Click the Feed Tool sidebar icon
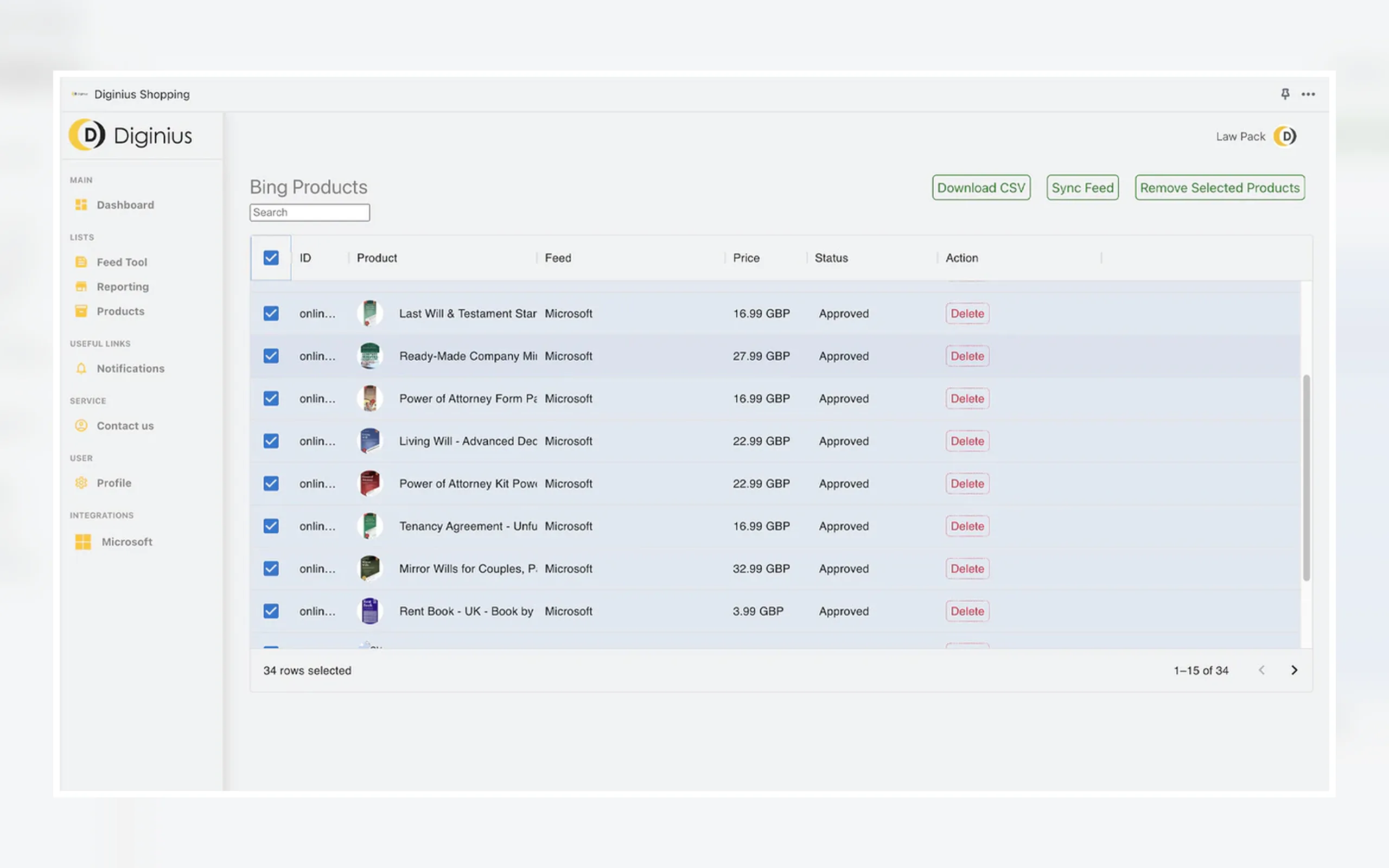Screen dimensions: 1389x868 tap(81, 262)
